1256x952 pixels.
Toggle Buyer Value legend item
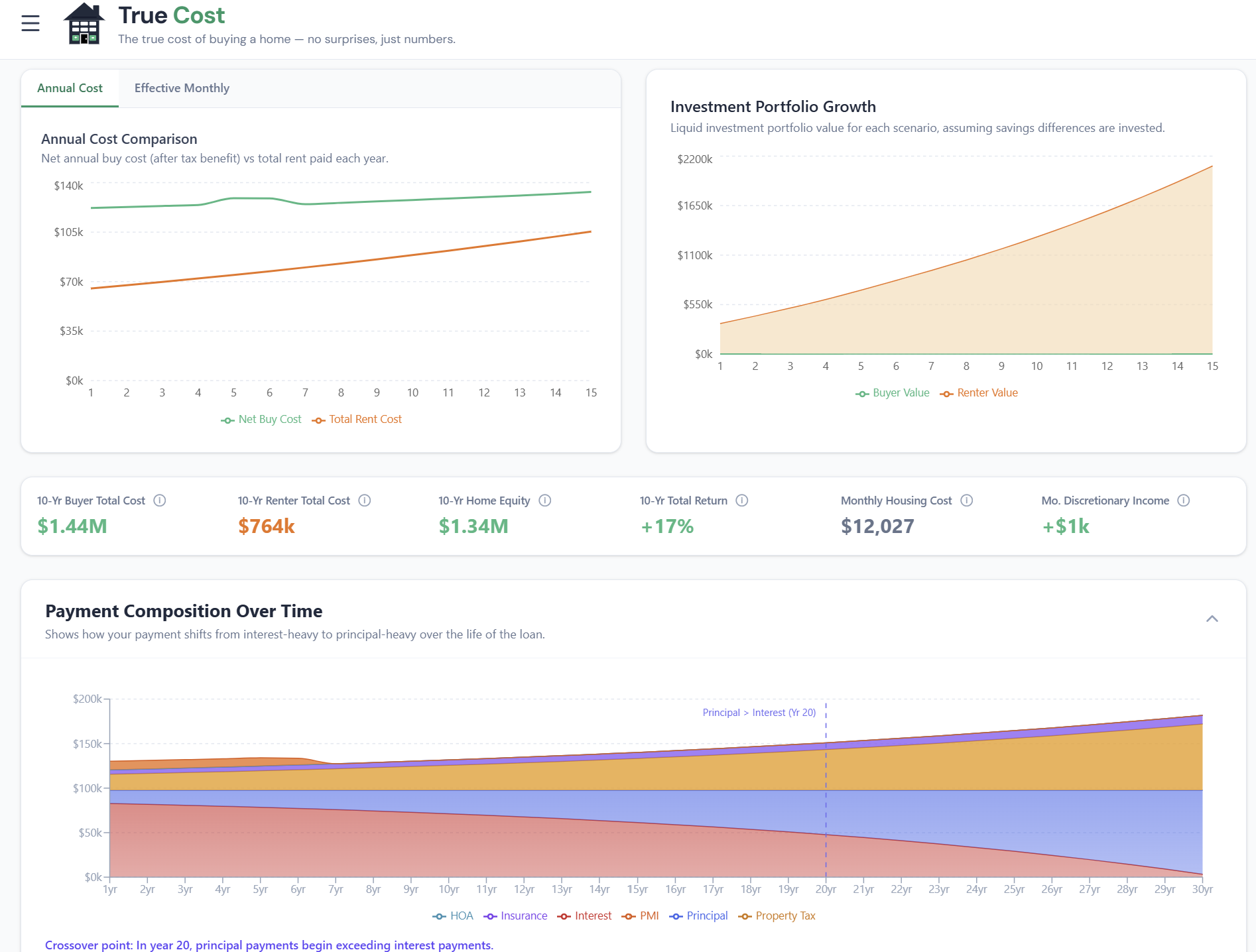click(x=893, y=393)
